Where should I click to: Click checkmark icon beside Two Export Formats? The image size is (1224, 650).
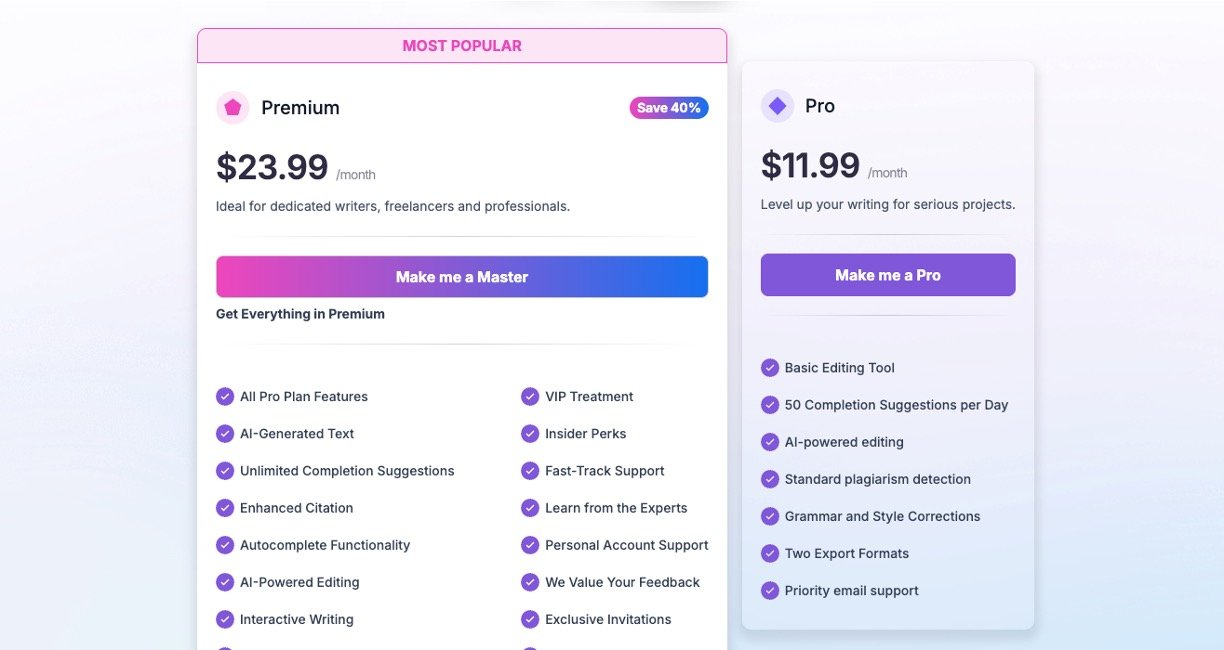pyautogui.click(x=770, y=554)
